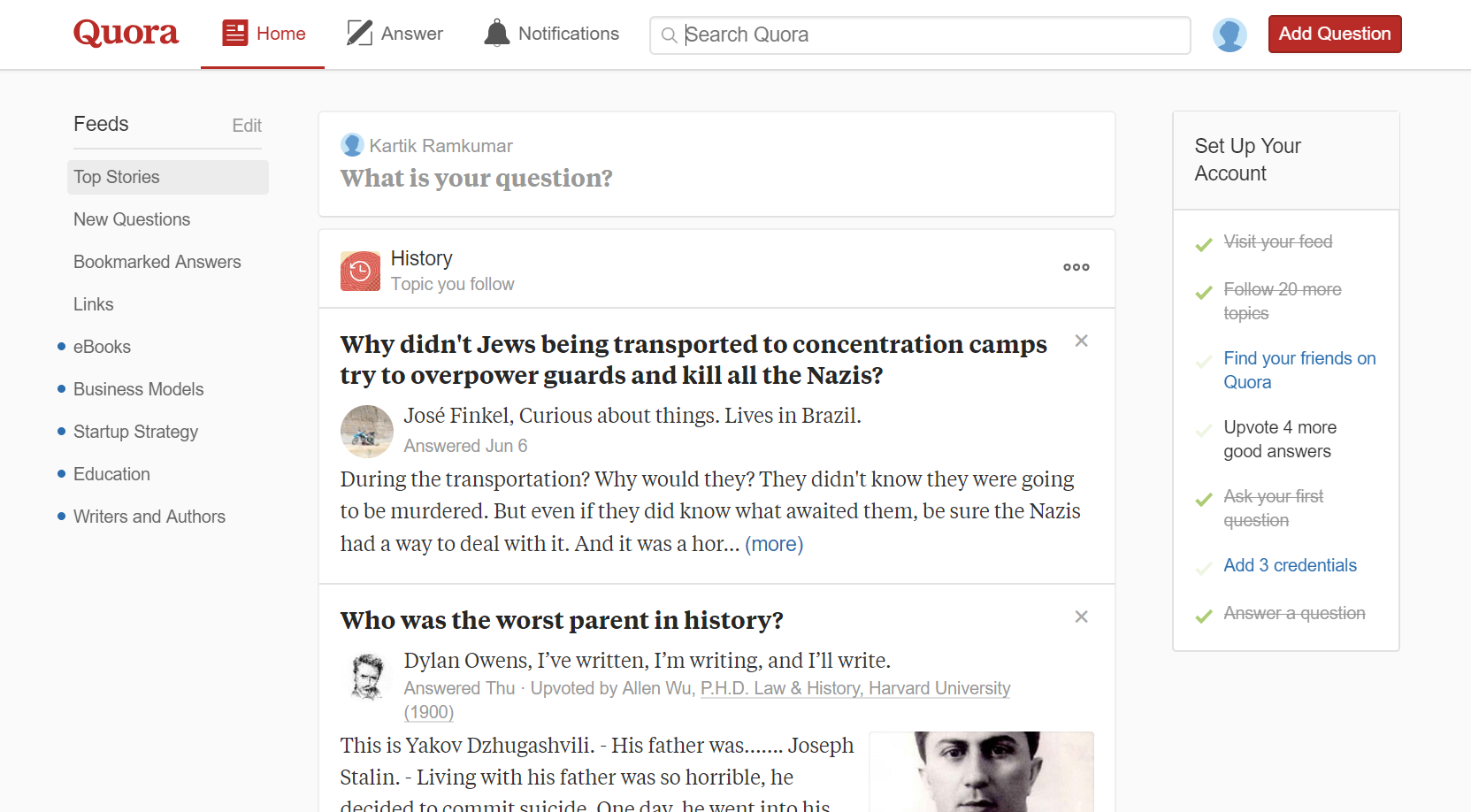Open the History card overflow menu
Screen dimensions: 1471x812
click(x=1076, y=267)
